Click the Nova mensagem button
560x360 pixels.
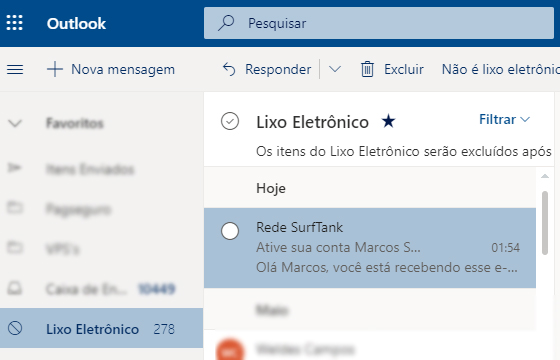tap(111, 69)
